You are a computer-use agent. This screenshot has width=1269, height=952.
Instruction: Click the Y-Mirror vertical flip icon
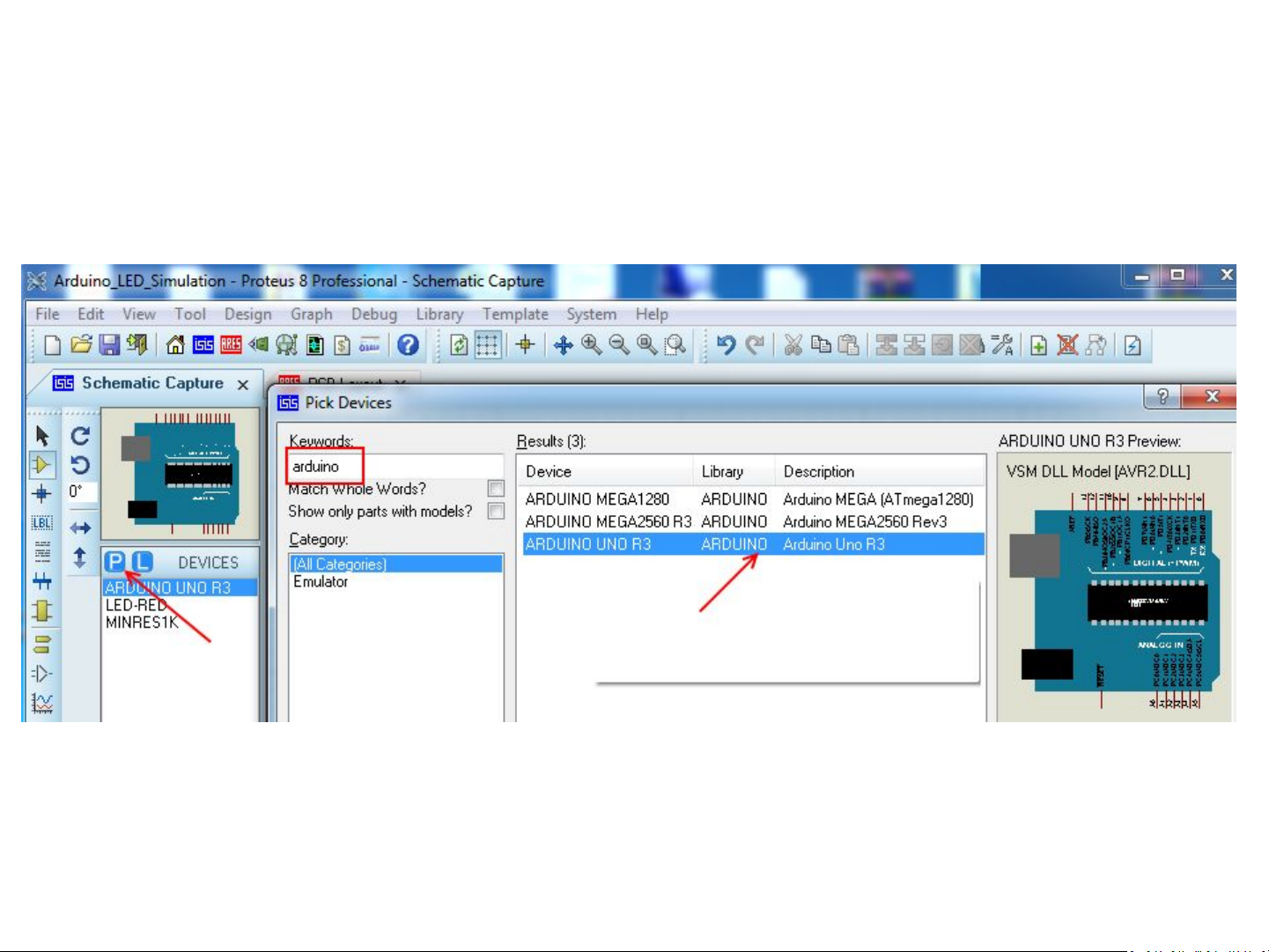80,557
